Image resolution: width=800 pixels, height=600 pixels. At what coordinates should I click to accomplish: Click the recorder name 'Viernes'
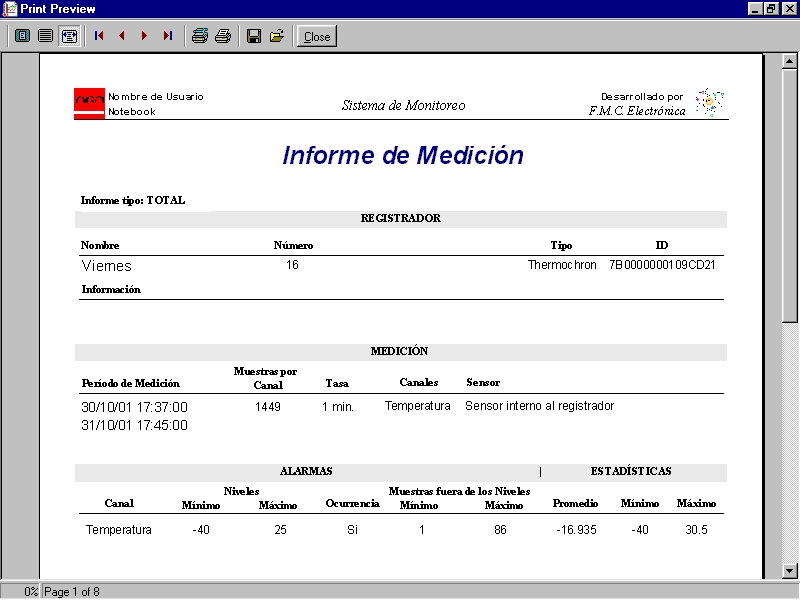click(107, 266)
